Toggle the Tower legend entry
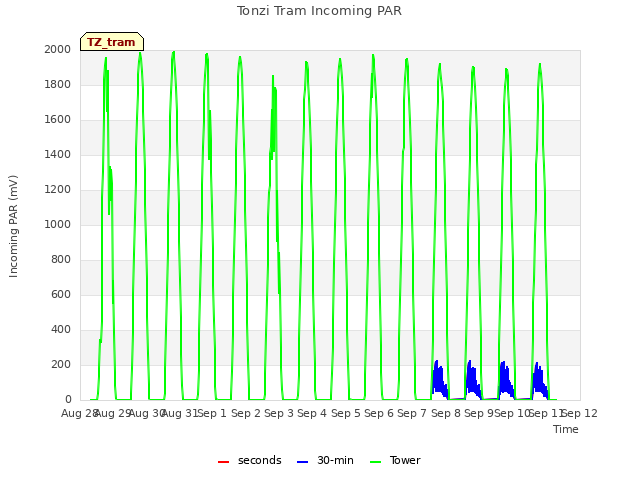 tap(395, 460)
